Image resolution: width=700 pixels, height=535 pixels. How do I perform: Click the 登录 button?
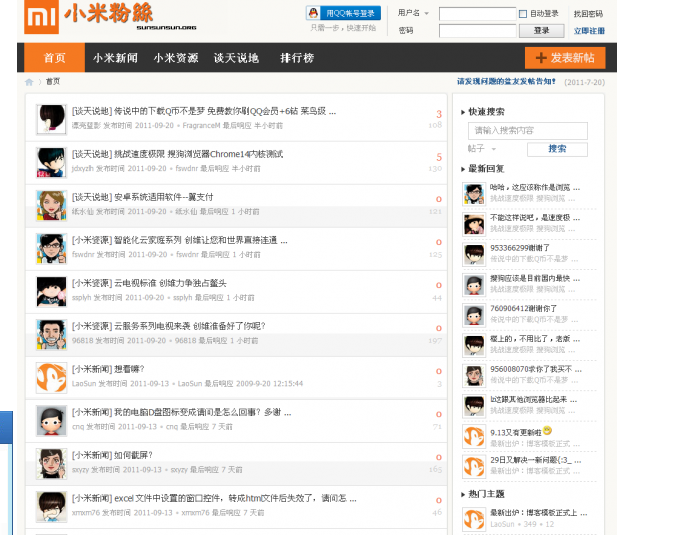point(541,30)
